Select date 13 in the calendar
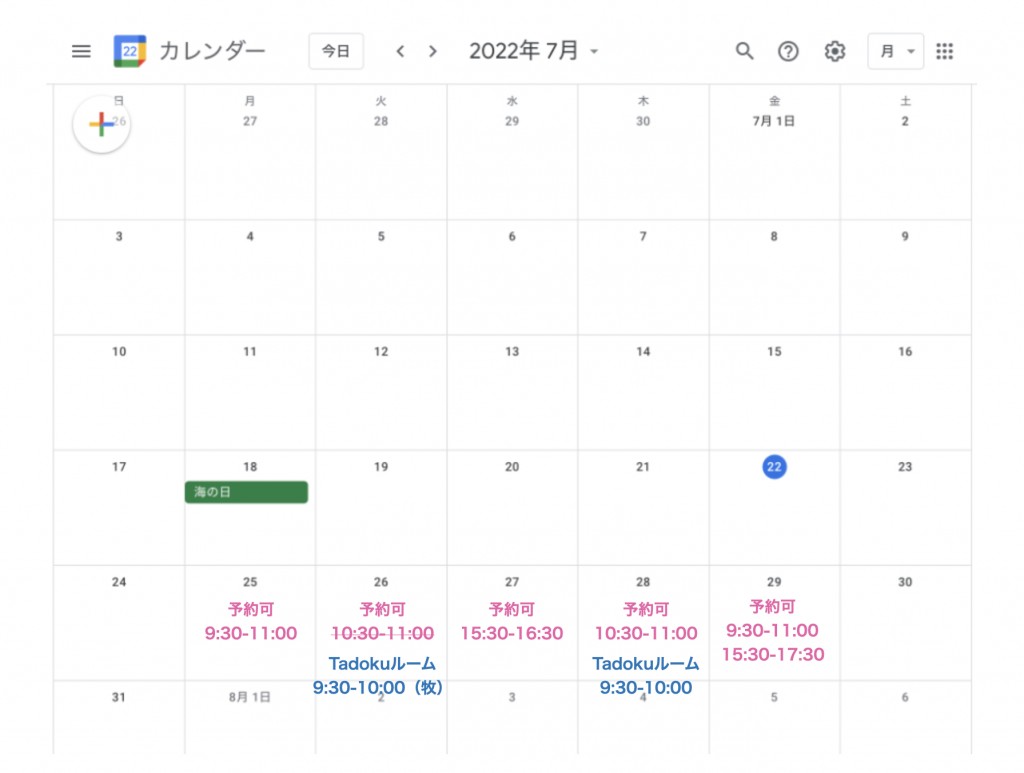The width and height of the screenshot is (1024, 773). click(512, 352)
